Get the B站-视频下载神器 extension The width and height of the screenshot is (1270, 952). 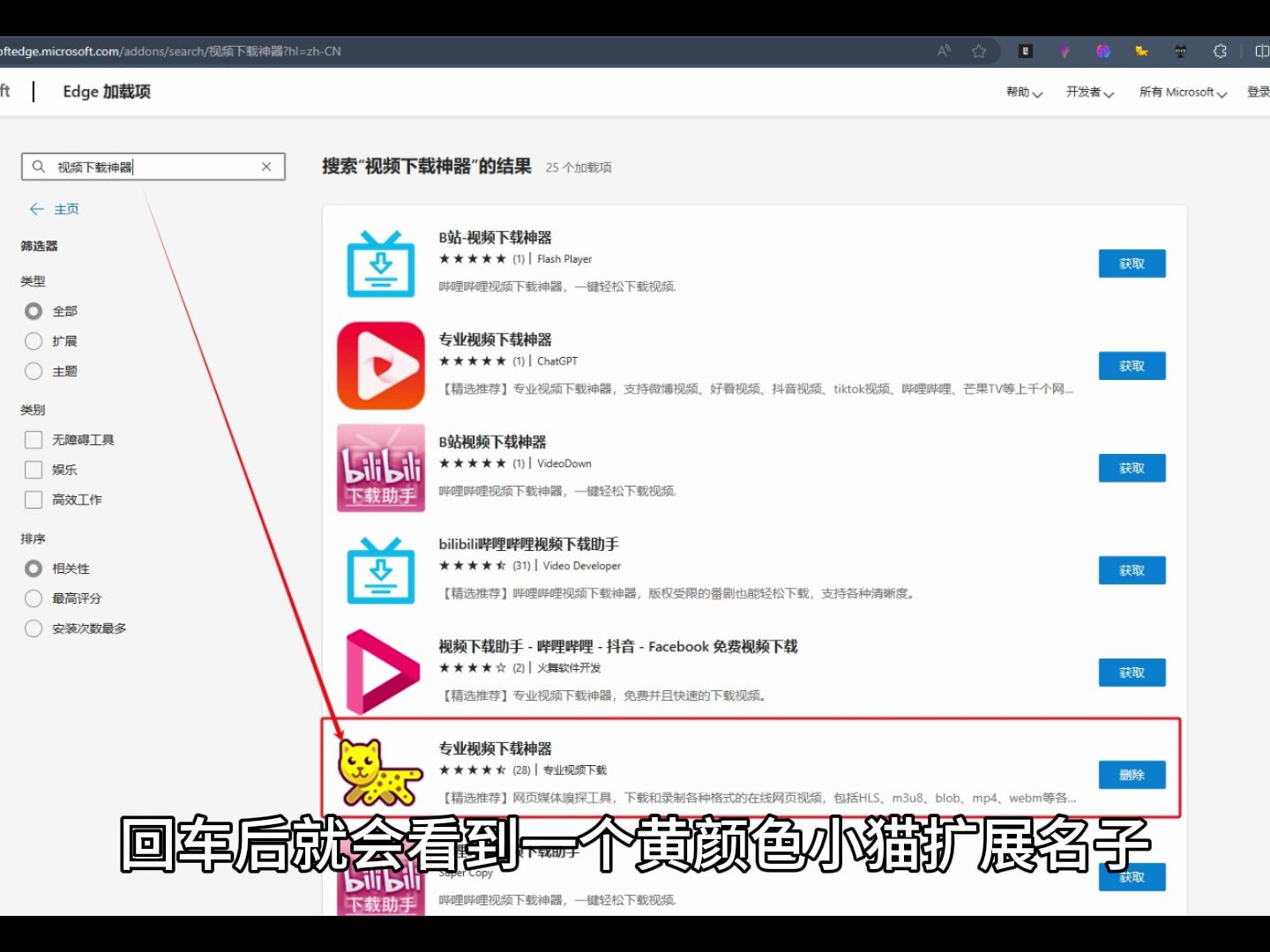[1132, 264]
